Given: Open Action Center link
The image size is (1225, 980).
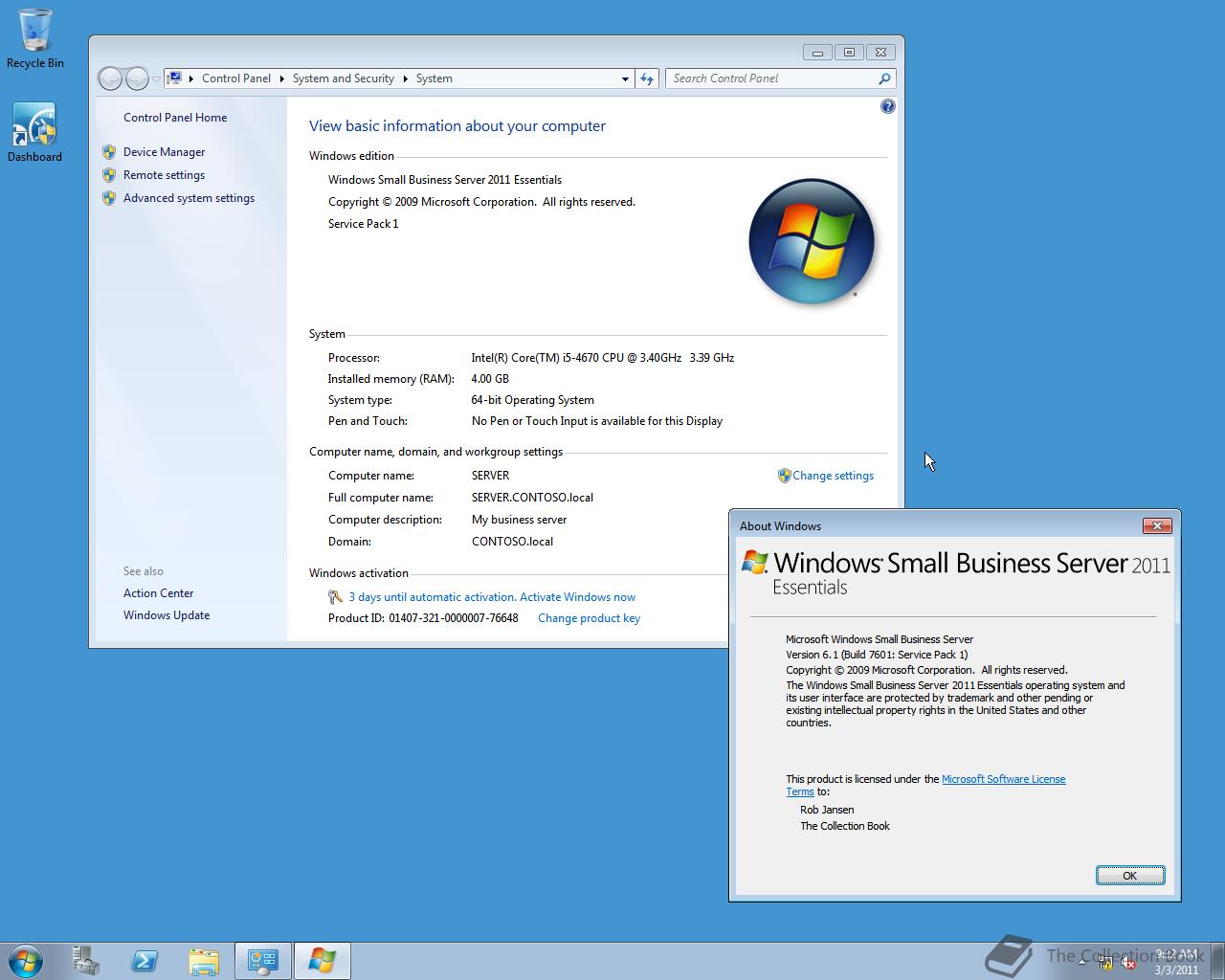Looking at the screenshot, I should 158,593.
